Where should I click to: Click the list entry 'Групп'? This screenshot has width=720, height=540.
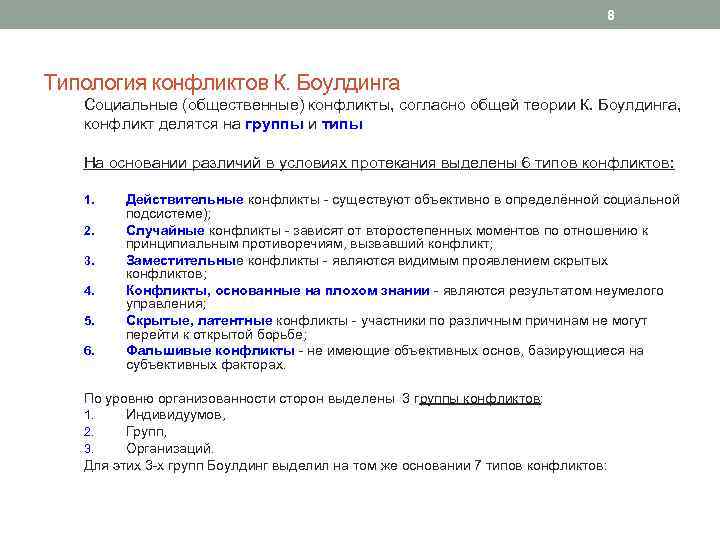click(x=146, y=432)
